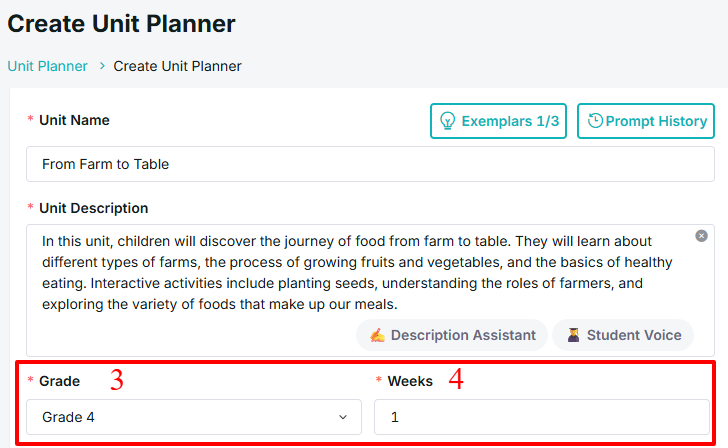This screenshot has height=448, width=728.
Task: Launch the Description Assistant
Action: 452,335
